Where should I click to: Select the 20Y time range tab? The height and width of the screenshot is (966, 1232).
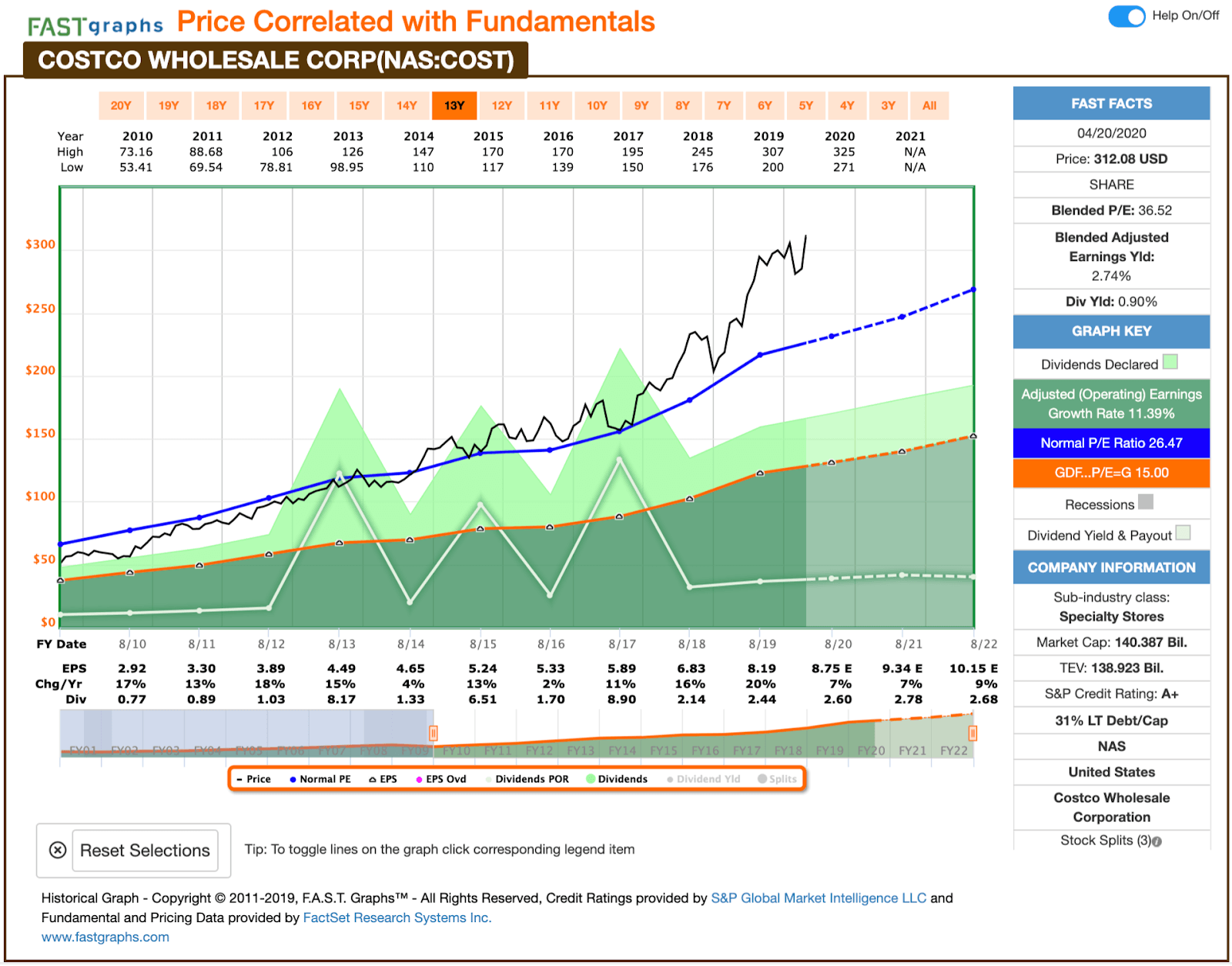(x=121, y=105)
